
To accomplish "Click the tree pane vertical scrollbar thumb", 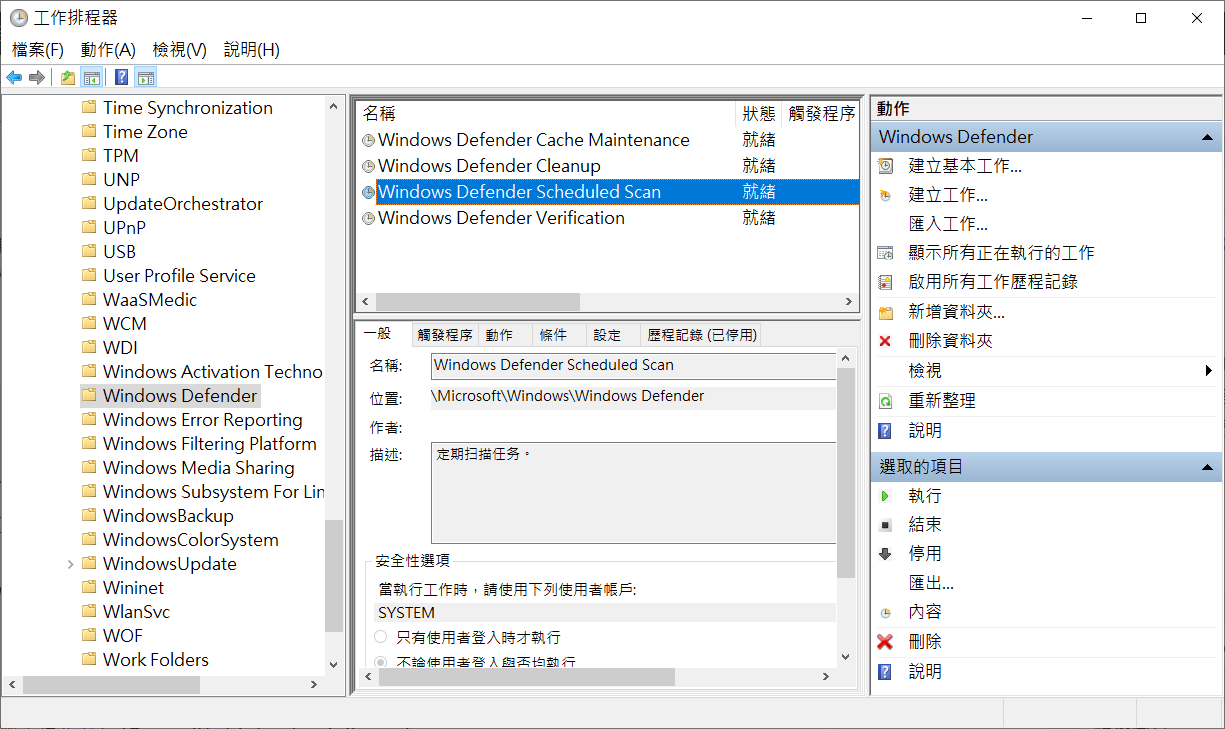I will coord(334,576).
